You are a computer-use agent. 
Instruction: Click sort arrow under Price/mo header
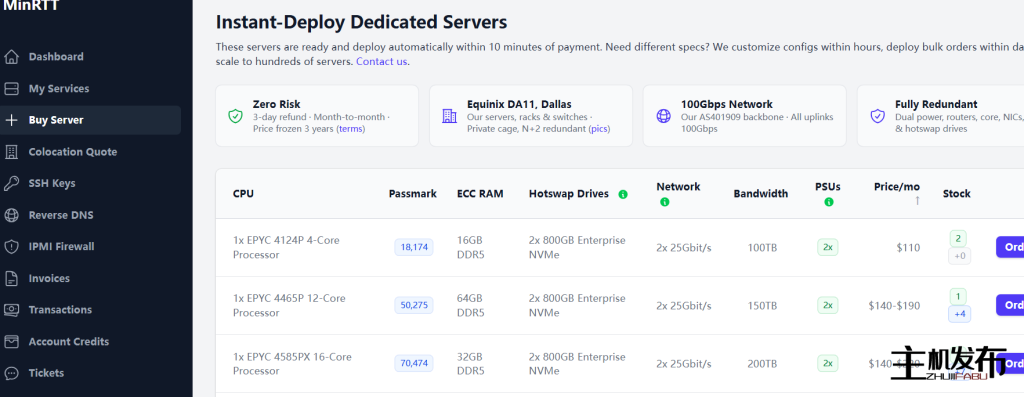point(917,201)
